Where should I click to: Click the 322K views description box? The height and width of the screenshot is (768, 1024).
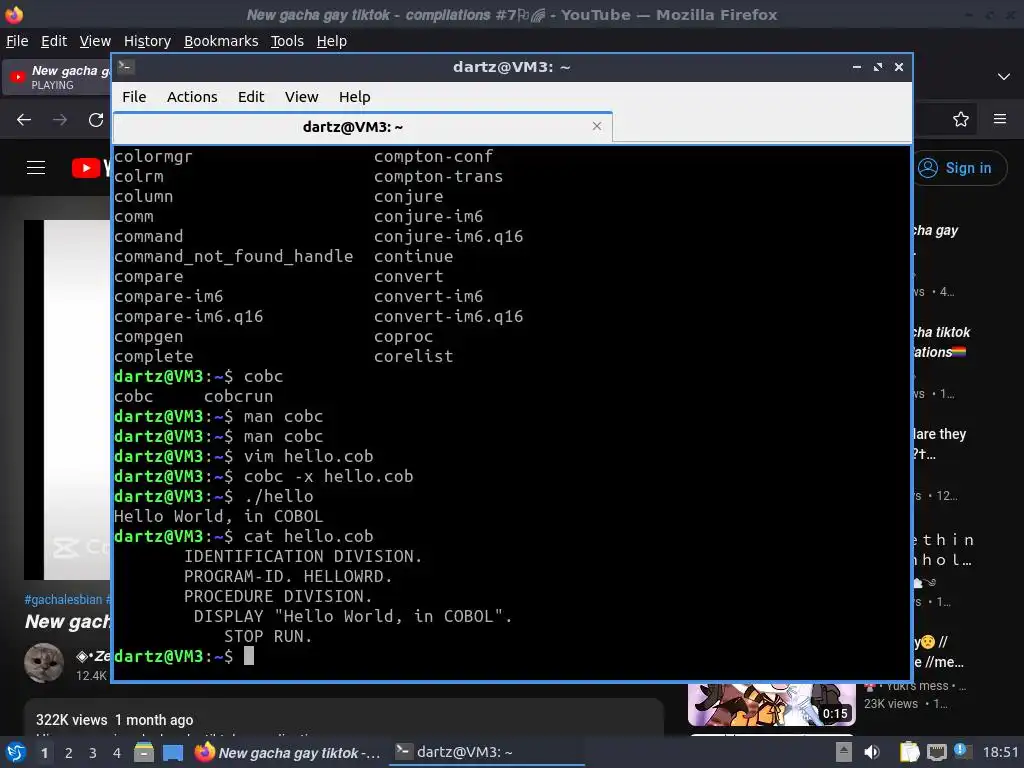click(344, 718)
